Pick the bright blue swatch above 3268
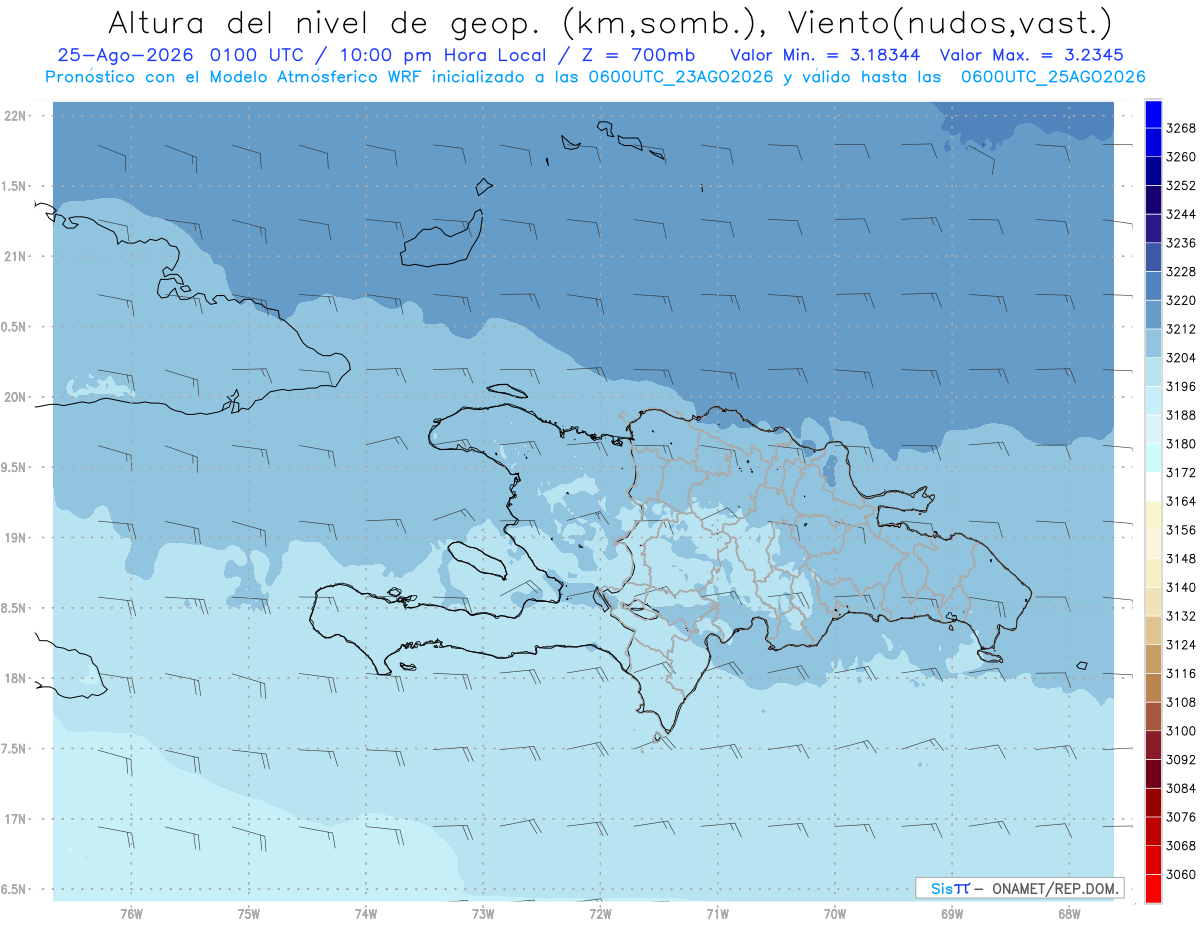This screenshot has height=927, width=1200. click(1153, 114)
